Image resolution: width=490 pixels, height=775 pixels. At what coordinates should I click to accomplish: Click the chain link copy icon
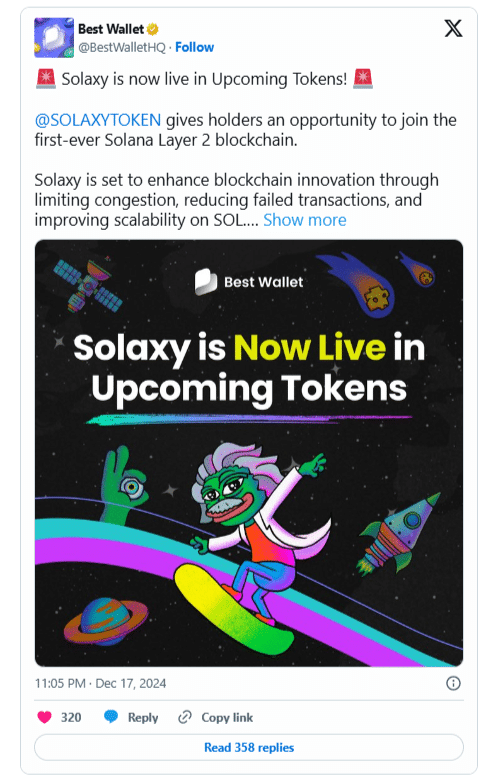[x=185, y=717]
